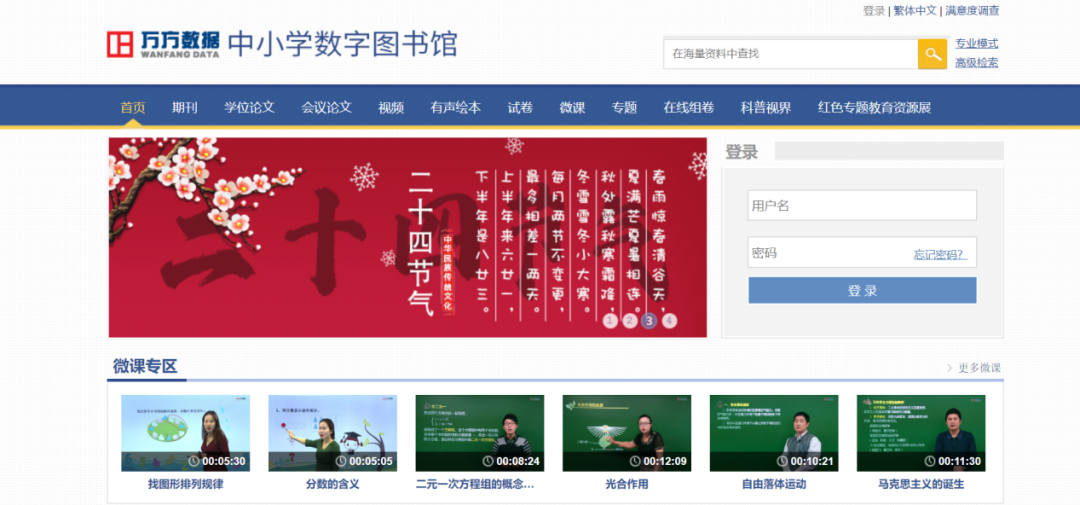Open the 首页 navigation tab
Image resolution: width=1080 pixels, height=505 pixels.
[133, 107]
